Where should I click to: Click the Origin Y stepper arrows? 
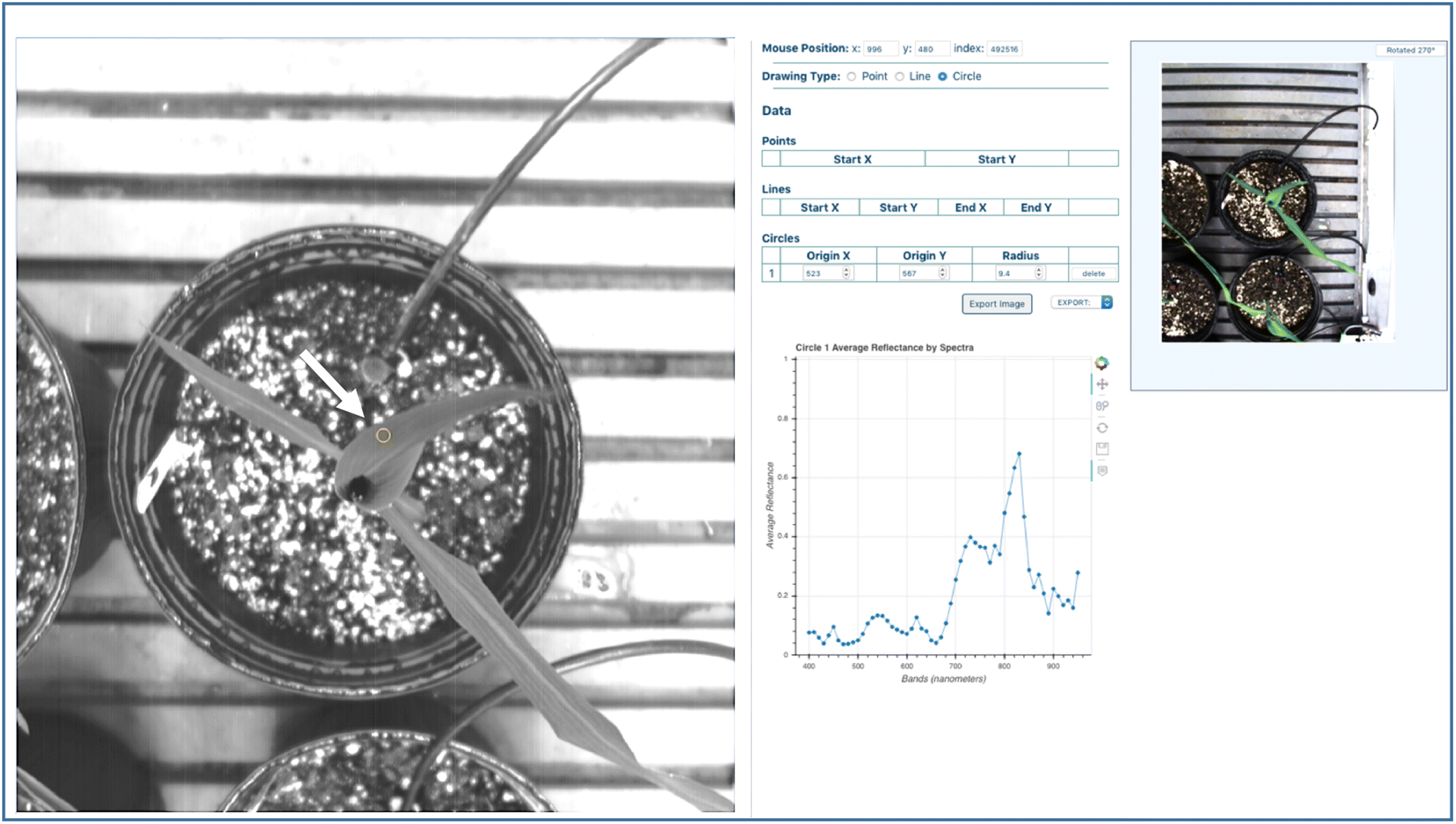tap(942, 273)
